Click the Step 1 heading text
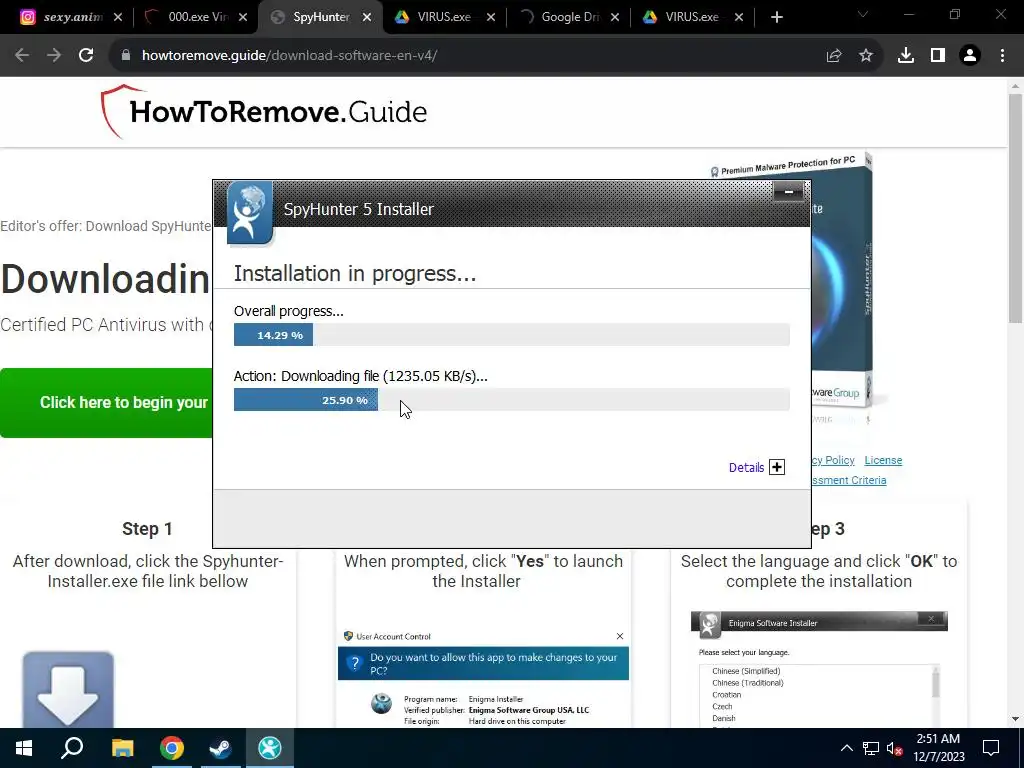 [x=147, y=529]
